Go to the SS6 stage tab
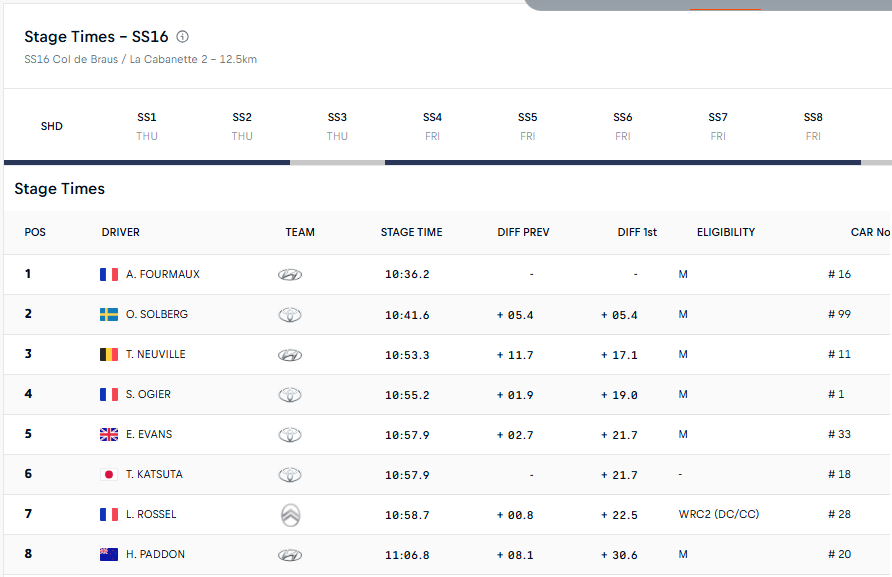The width and height of the screenshot is (892, 577). (623, 126)
